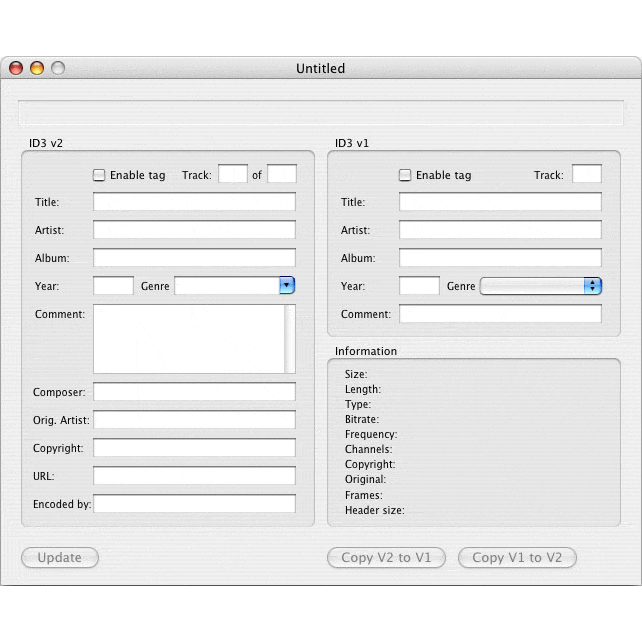Image resolution: width=642 pixels, height=642 pixels.
Task: Focus the Encoded by field
Action: coord(194,503)
